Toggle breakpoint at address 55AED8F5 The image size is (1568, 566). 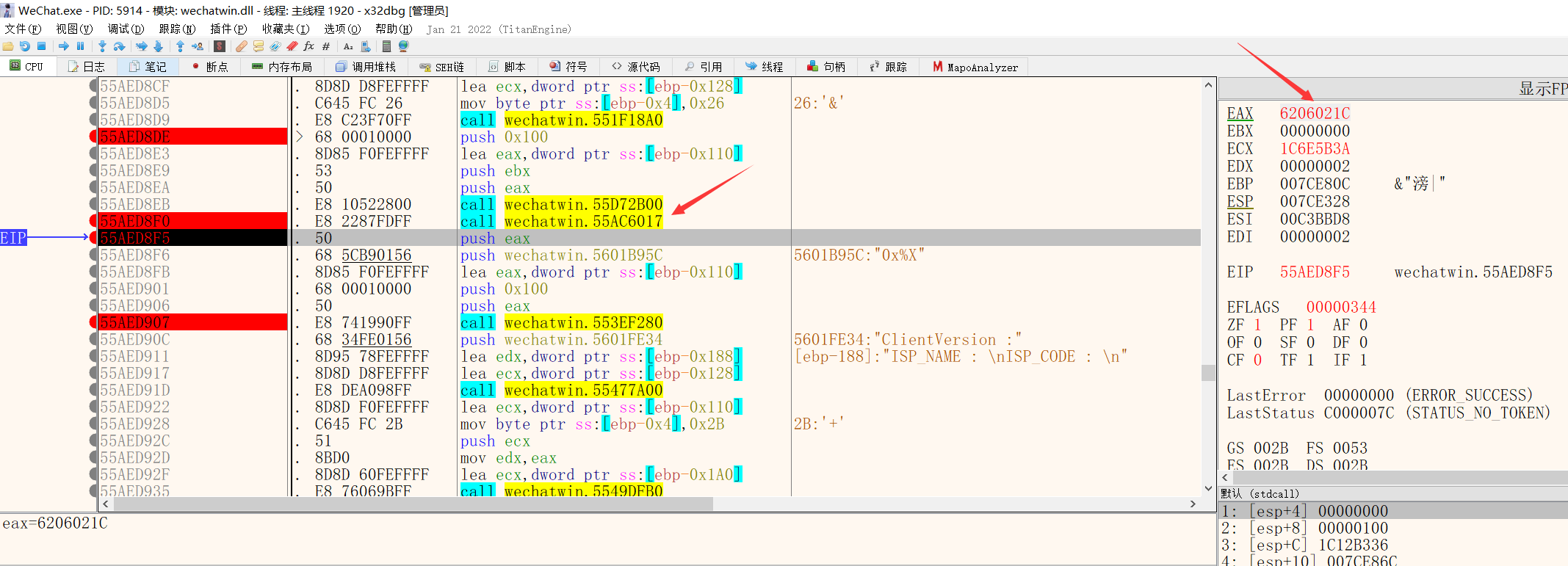pos(93,238)
